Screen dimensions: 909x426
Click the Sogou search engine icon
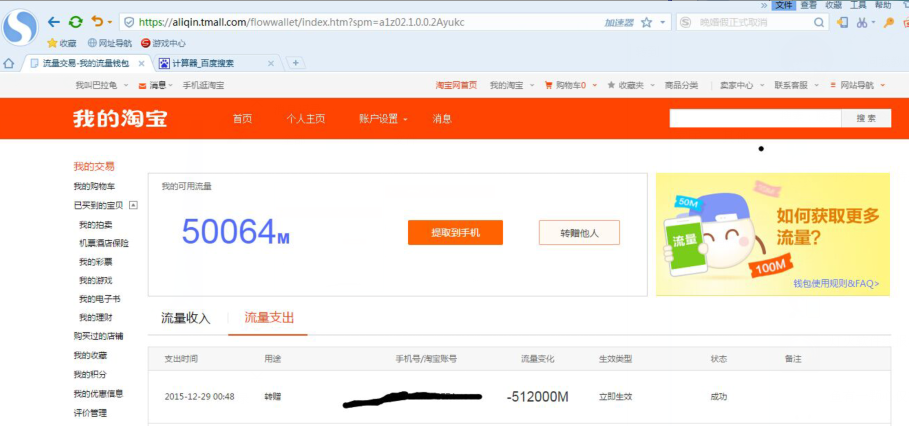pos(686,23)
